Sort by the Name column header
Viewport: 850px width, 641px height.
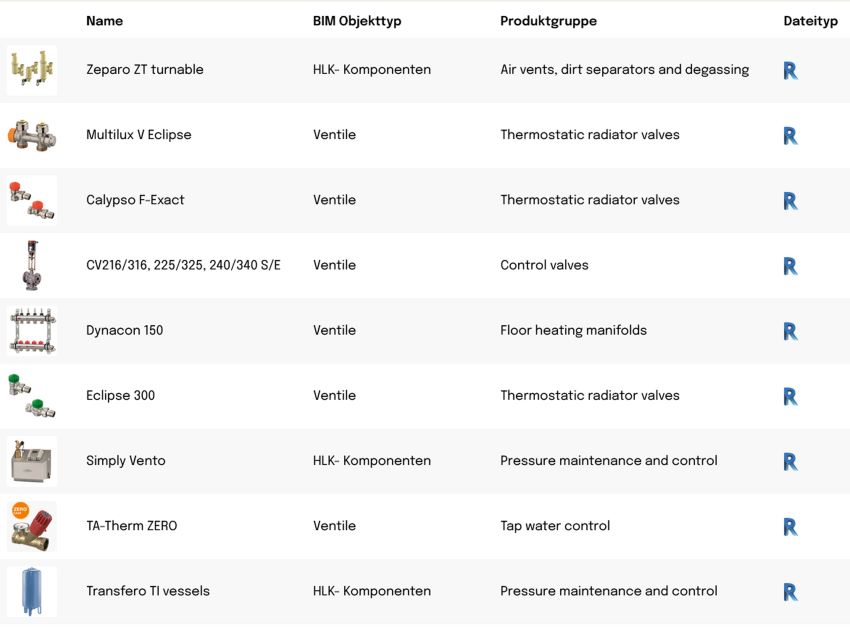point(105,21)
